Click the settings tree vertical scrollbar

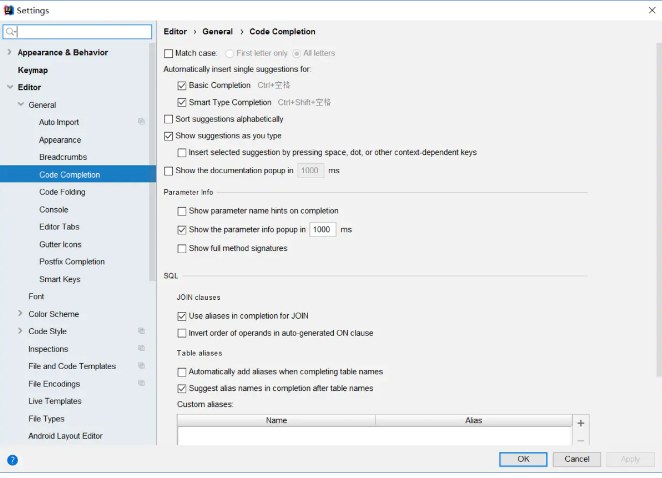coord(152,162)
